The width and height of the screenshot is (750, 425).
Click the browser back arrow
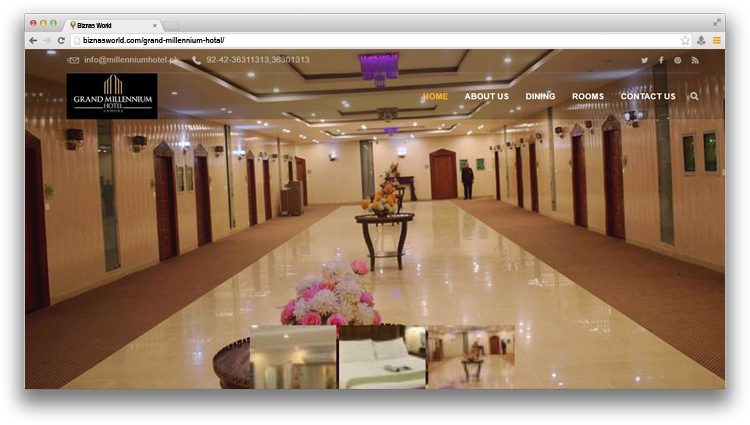(33, 40)
